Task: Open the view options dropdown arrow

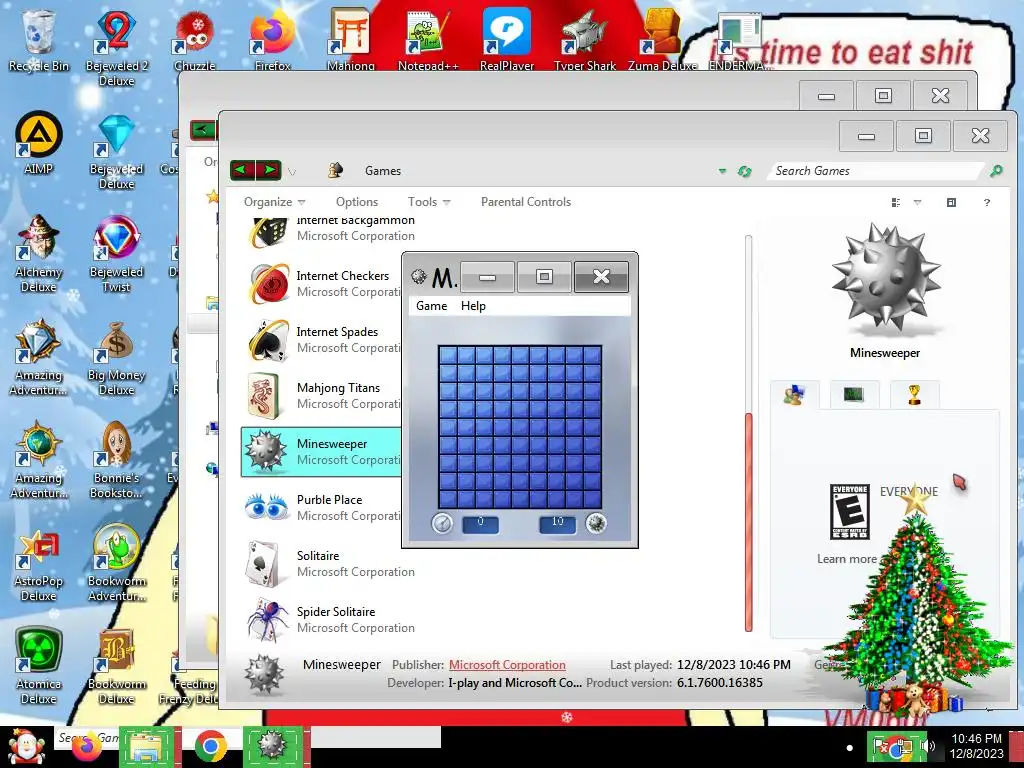Action: 918,202
